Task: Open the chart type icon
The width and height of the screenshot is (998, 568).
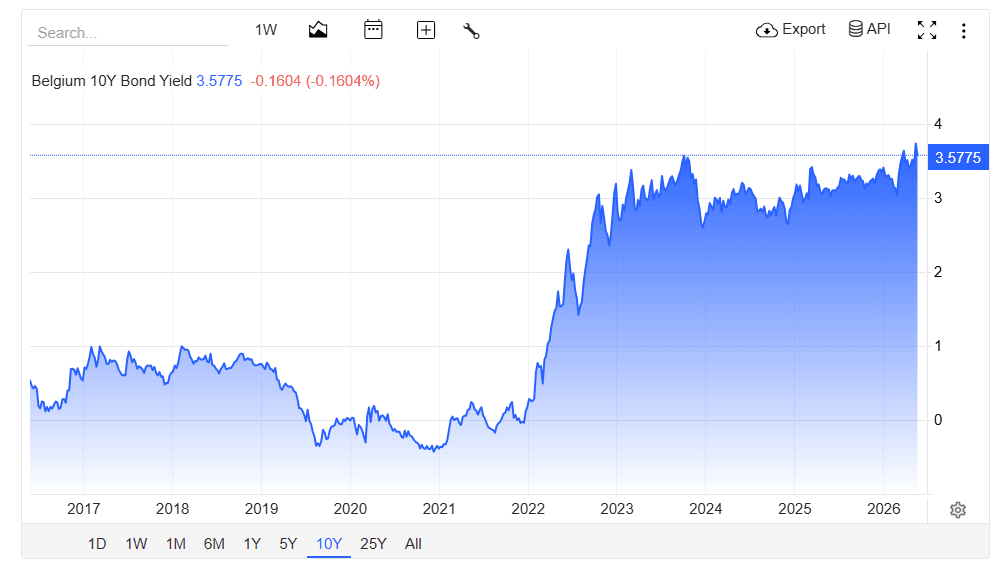Action: point(318,30)
